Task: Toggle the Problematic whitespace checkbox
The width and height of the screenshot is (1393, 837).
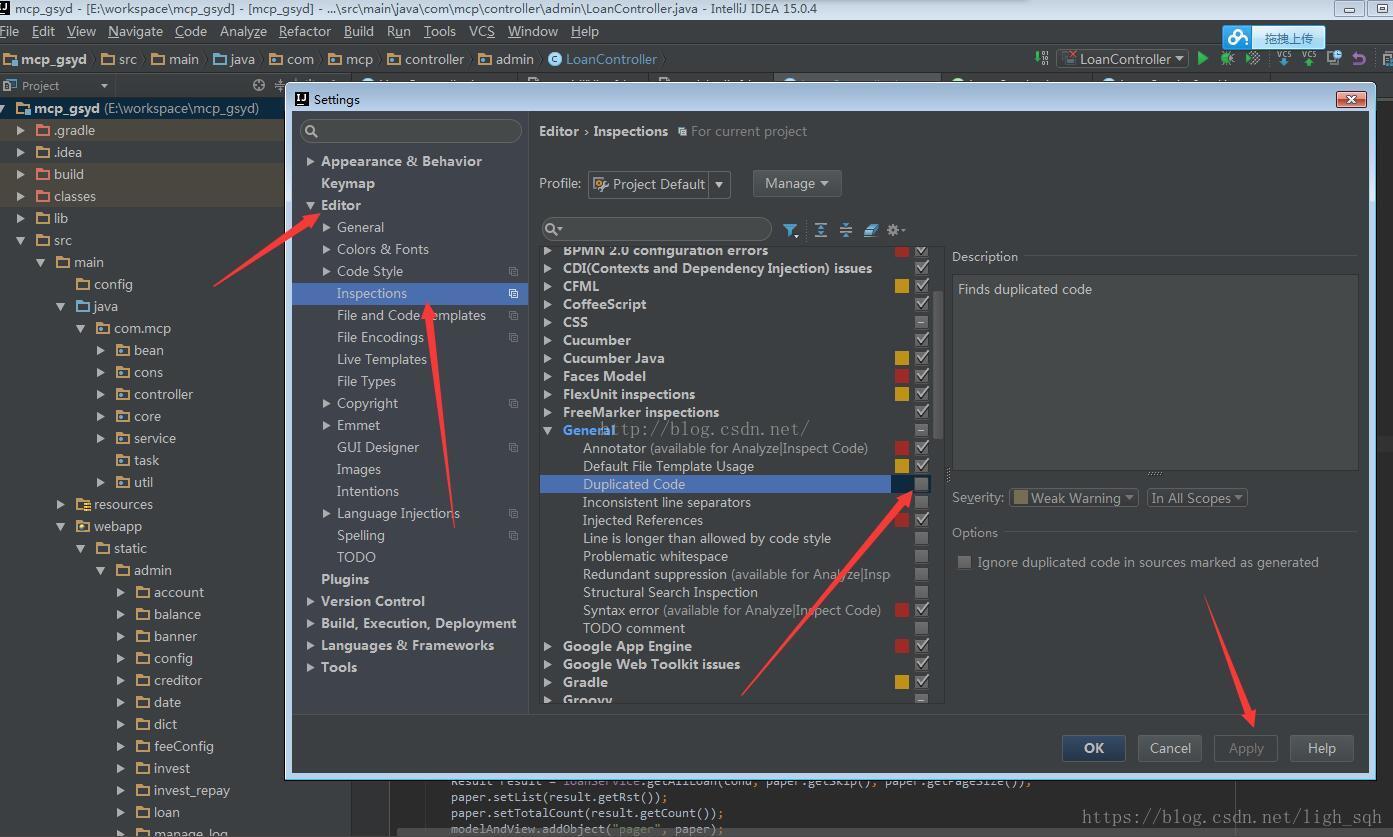Action: coord(921,556)
